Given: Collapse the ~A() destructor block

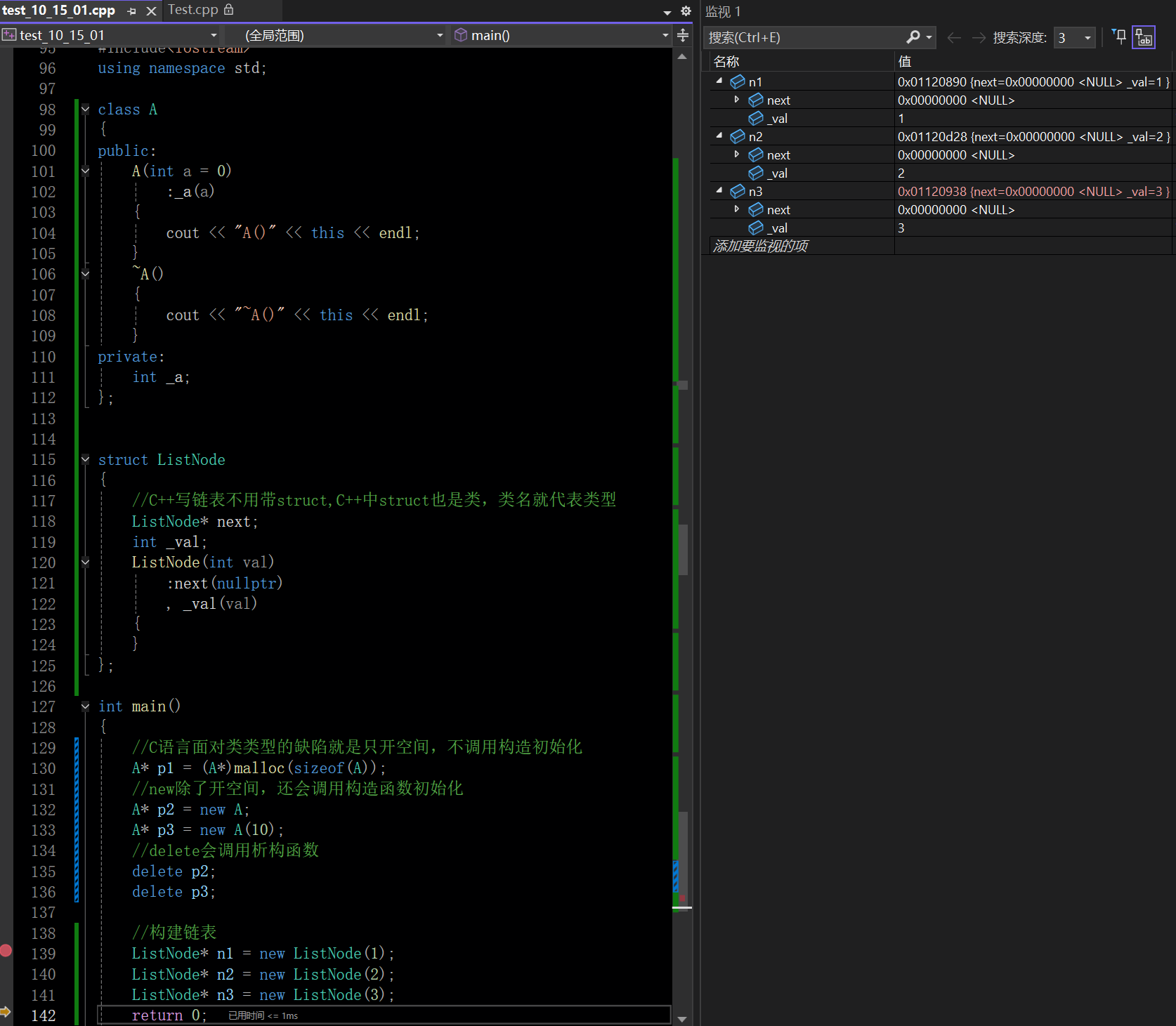Looking at the screenshot, I should (85, 274).
